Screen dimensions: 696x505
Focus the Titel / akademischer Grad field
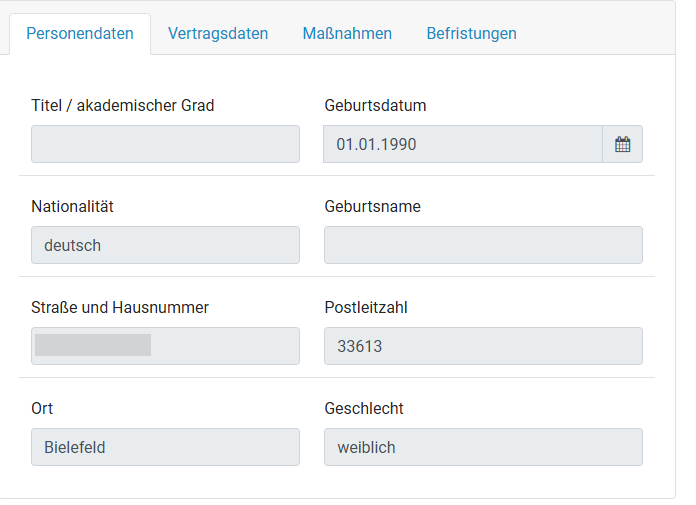(165, 144)
